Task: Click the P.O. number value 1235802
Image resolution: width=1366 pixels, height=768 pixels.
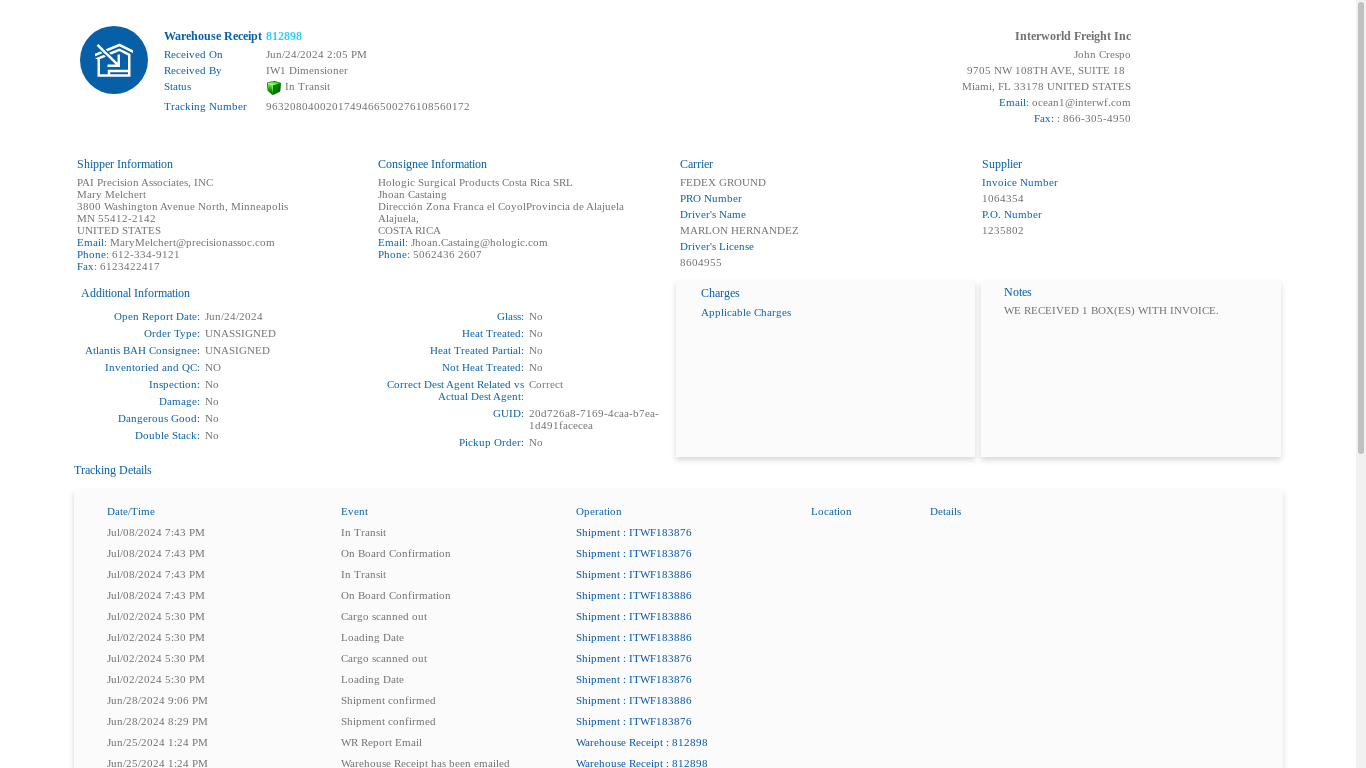Action: pos(1003,230)
